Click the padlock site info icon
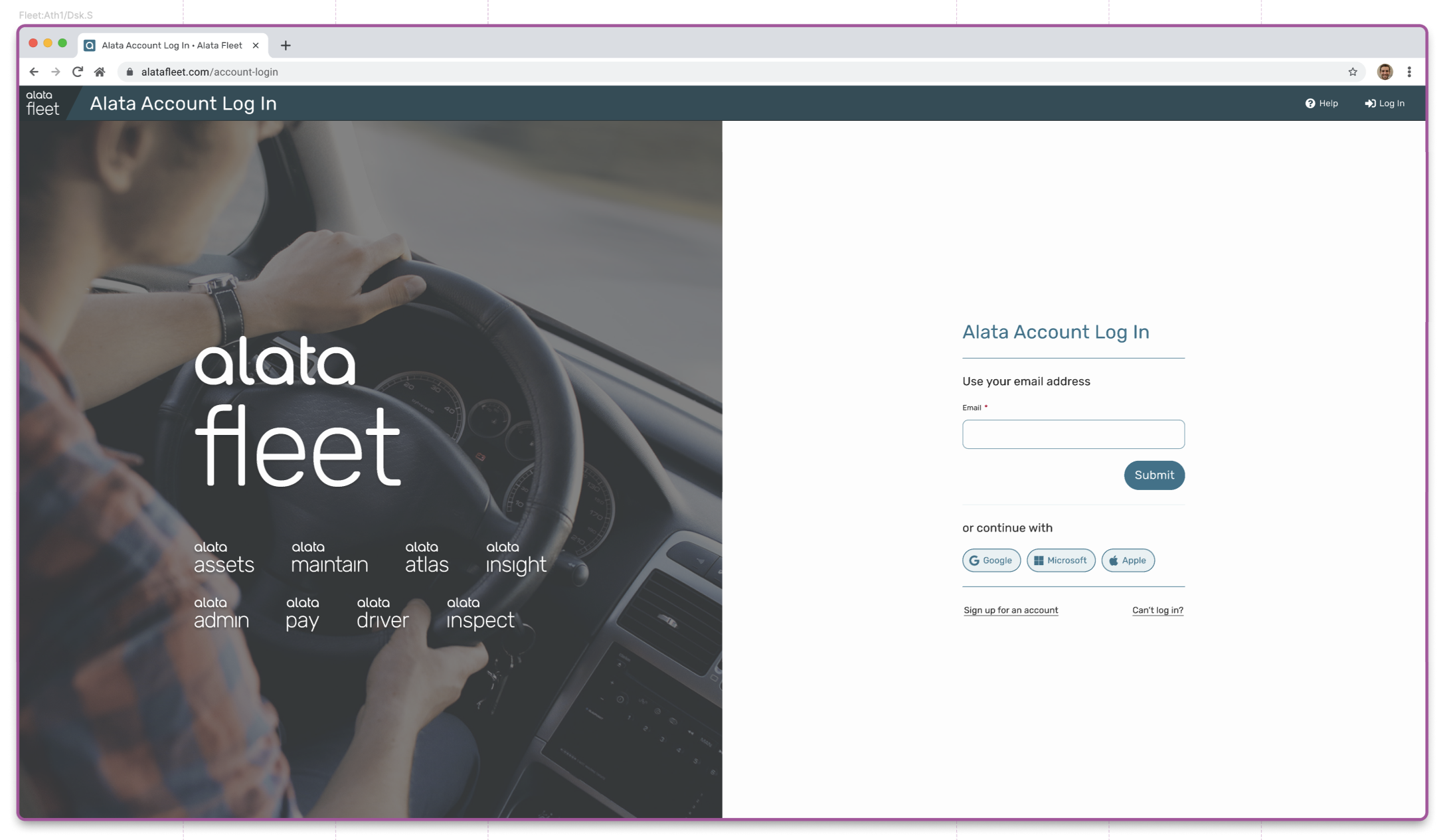The image size is (1445, 840). pyautogui.click(x=130, y=72)
